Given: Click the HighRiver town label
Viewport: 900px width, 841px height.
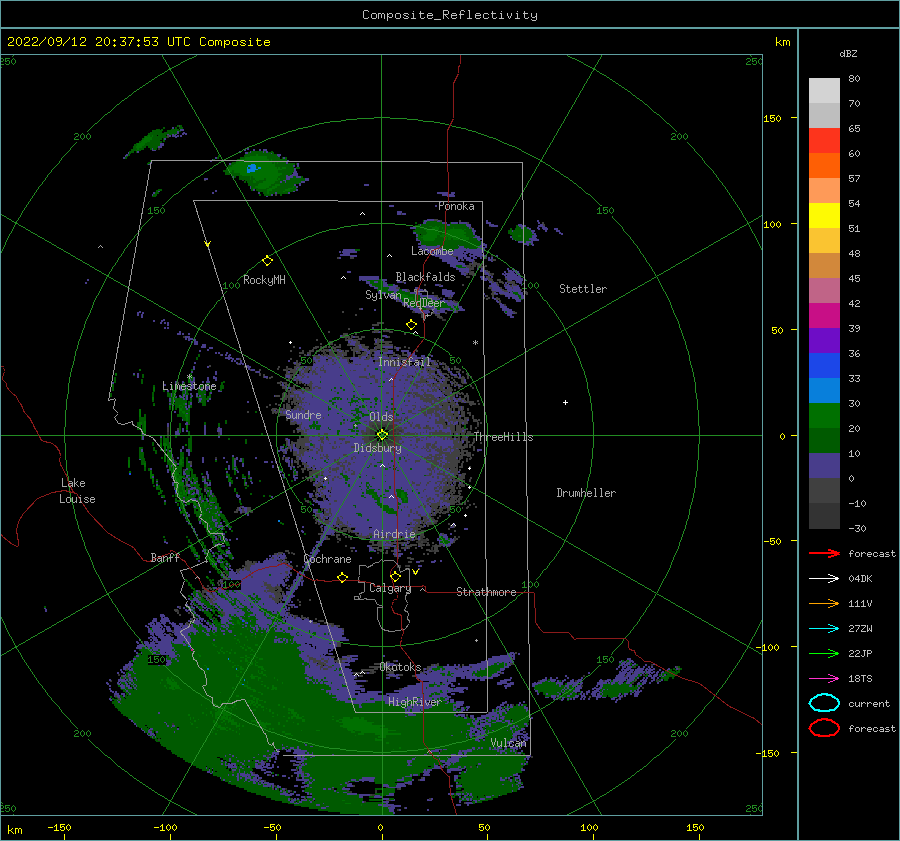Looking at the screenshot, I should tap(414, 702).
